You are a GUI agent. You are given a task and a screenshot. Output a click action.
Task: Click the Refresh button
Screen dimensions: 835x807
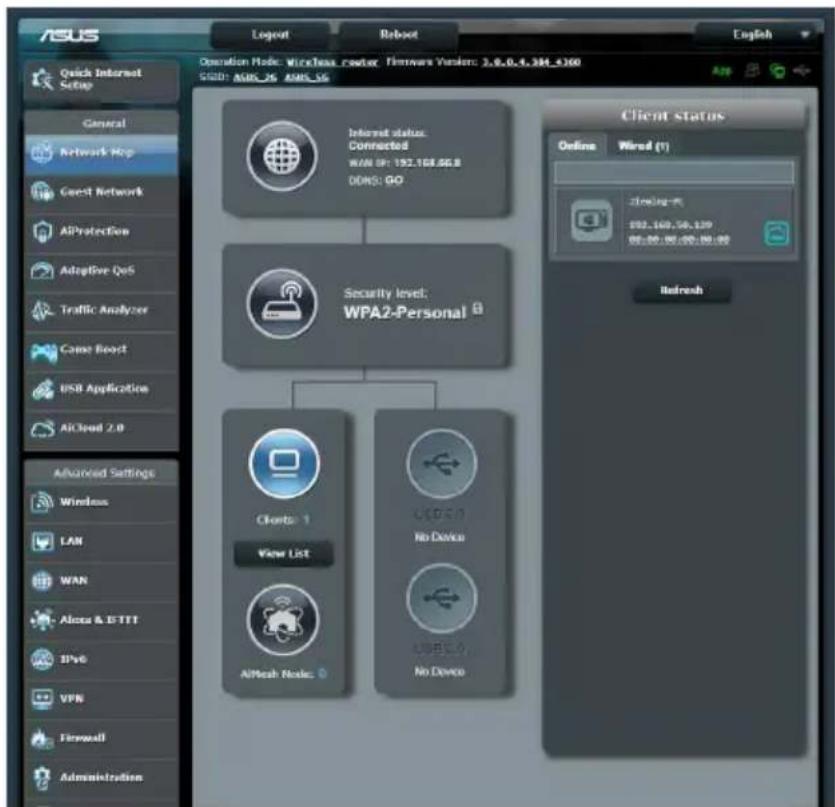click(x=682, y=290)
